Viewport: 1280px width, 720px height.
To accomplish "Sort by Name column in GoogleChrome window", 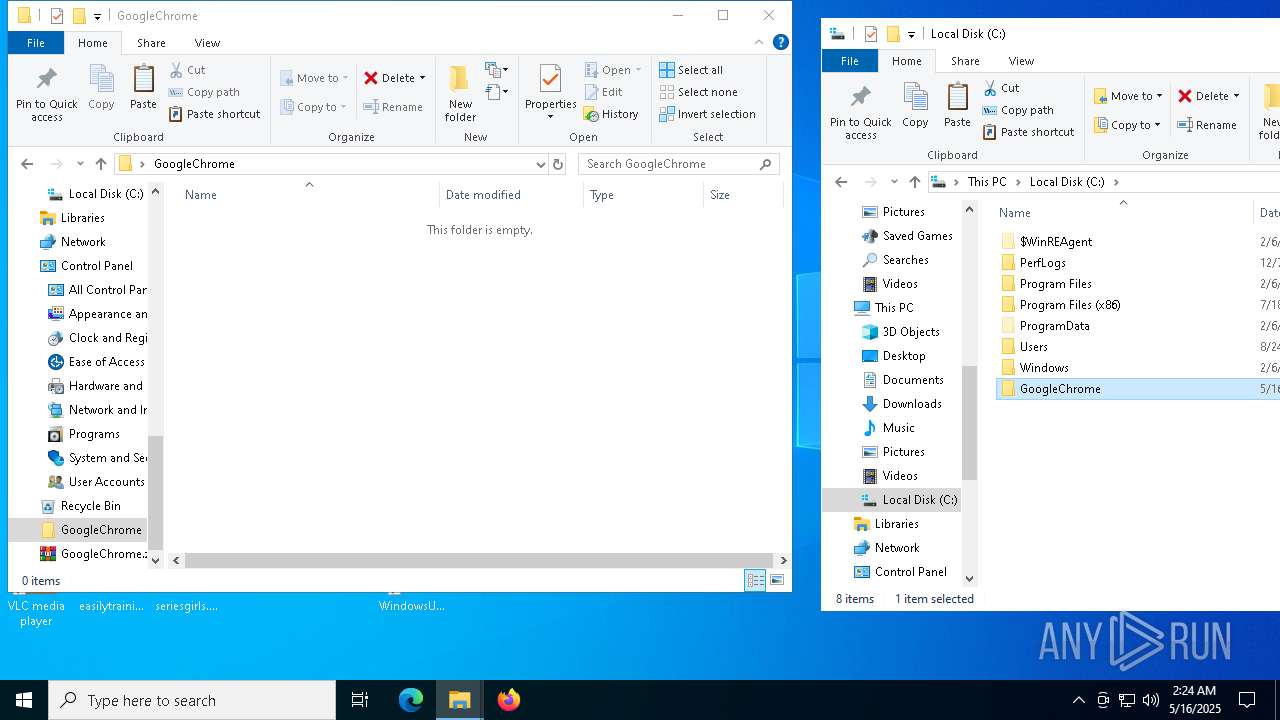I will click(x=308, y=195).
